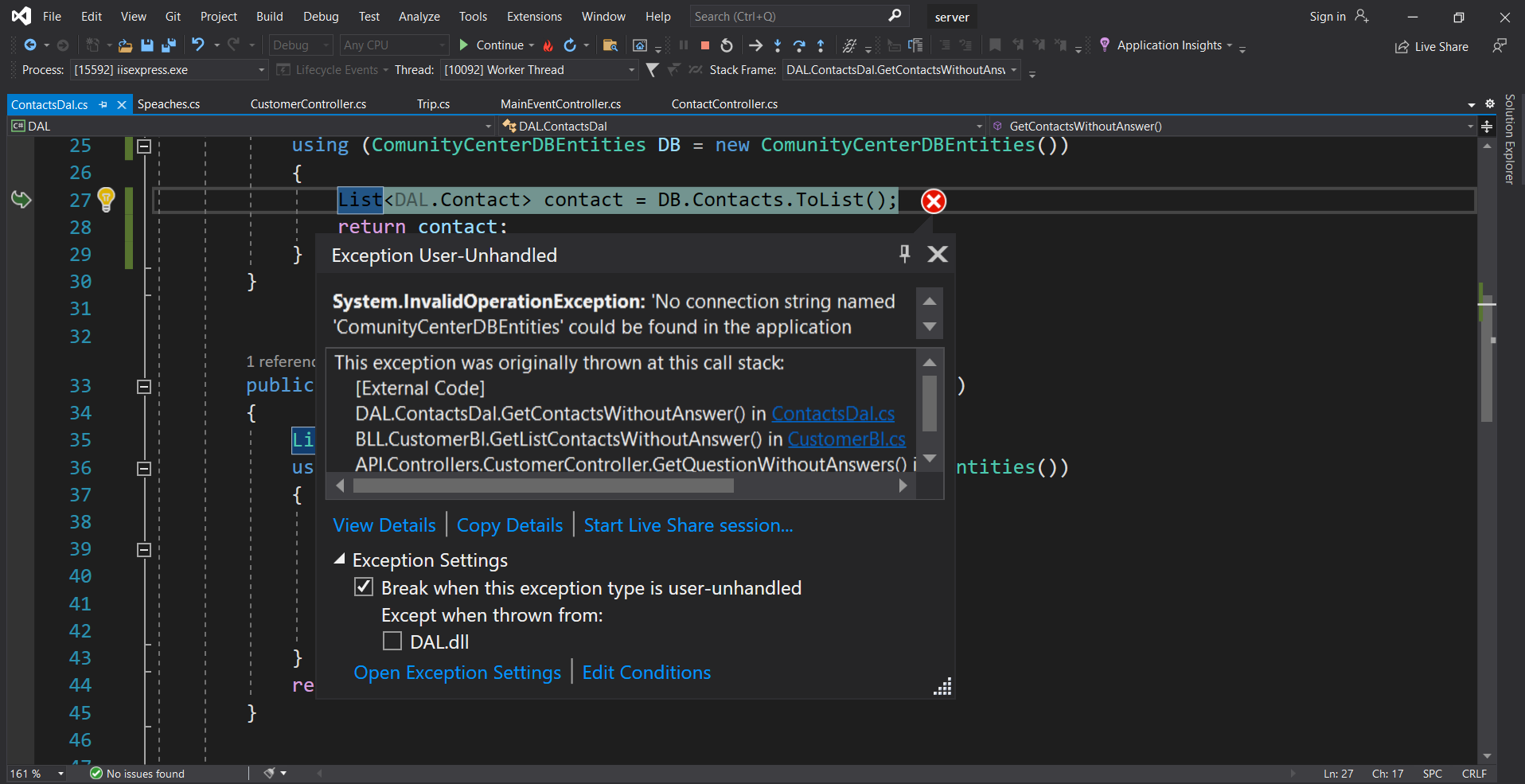Image resolution: width=1525 pixels, height=784 pixels.
Task: Open the Thread dropdown for Worker Thread
Action: tap(631, 70)
